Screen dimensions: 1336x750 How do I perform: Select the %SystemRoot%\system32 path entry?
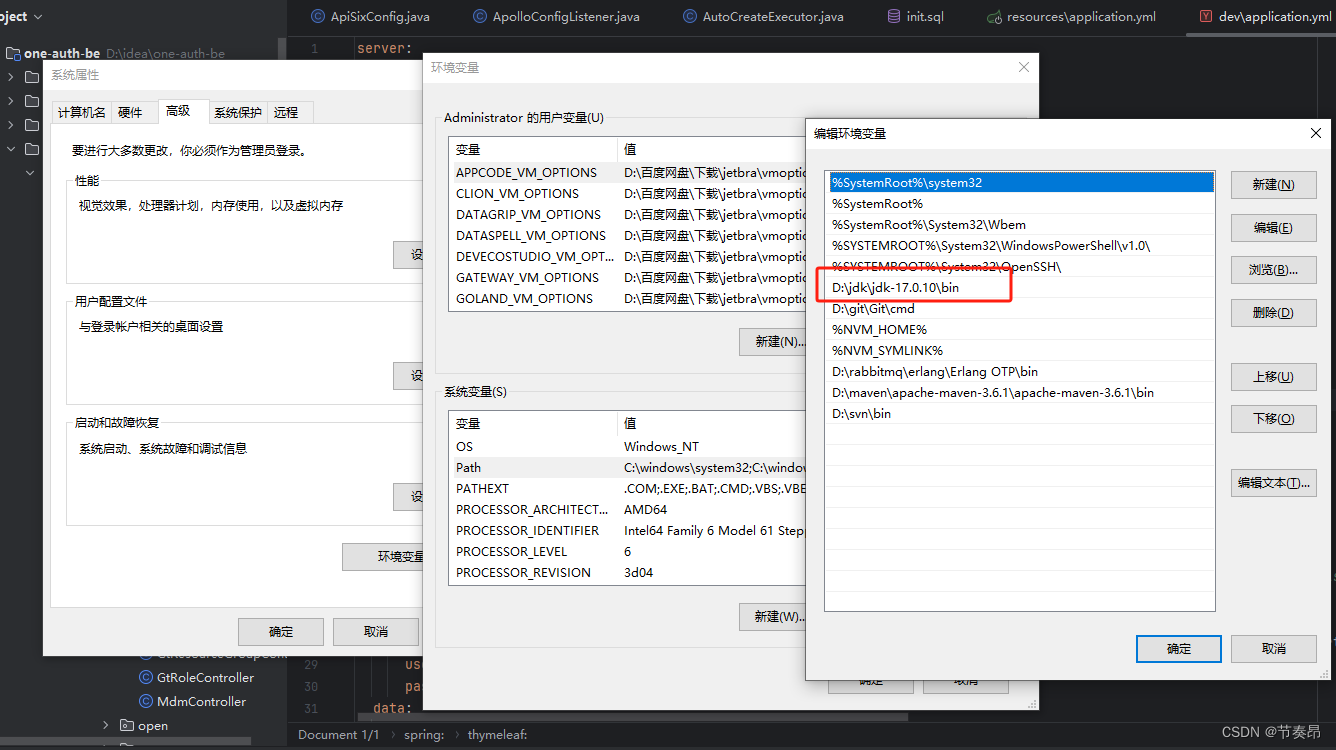[1020, 183]
